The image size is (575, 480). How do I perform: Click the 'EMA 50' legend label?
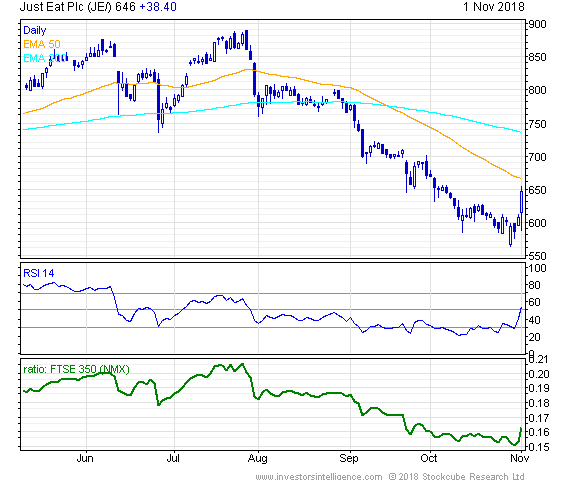click(x=42, y=44)
